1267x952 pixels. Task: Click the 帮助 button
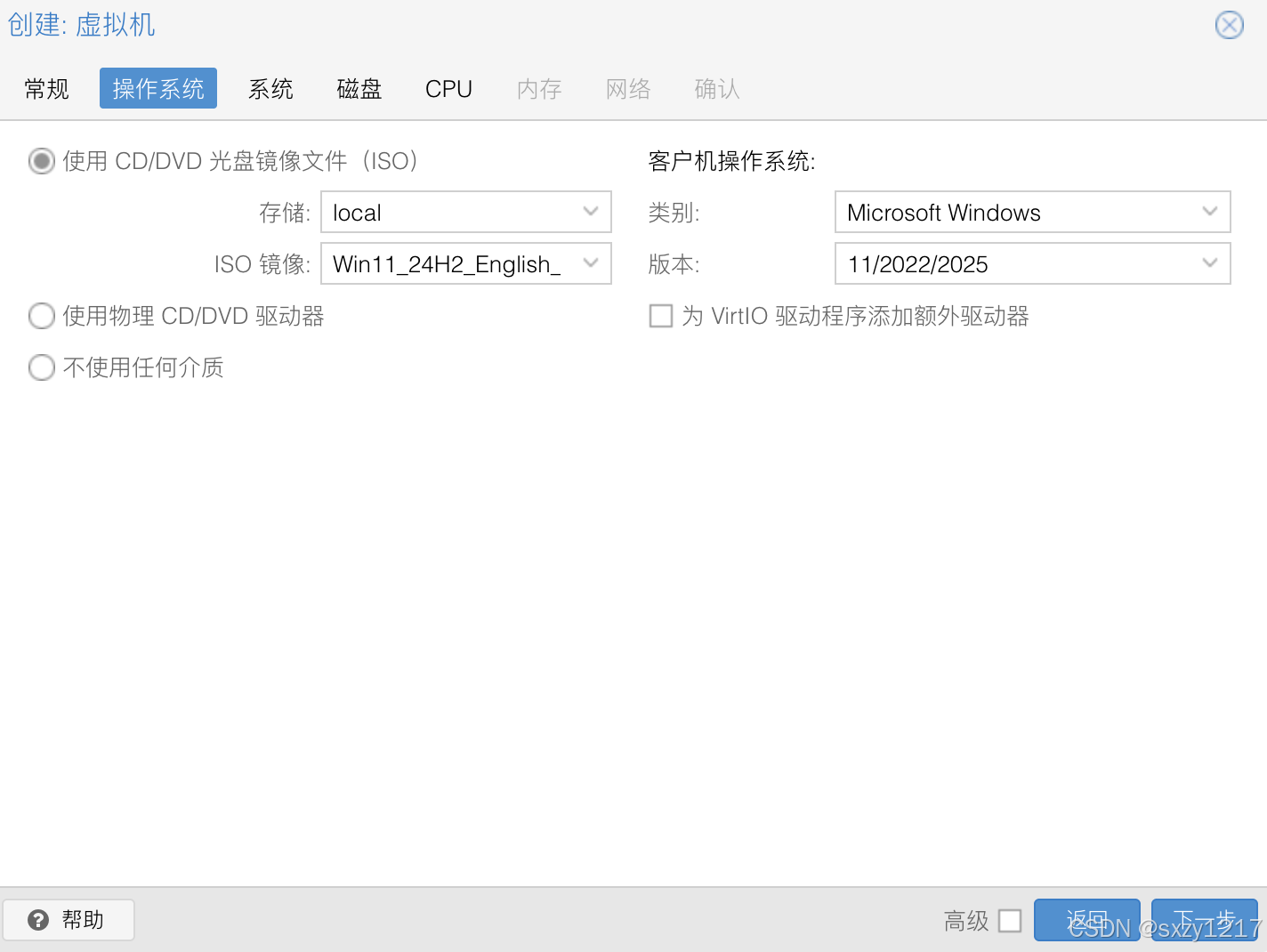(x=69, y=919)
